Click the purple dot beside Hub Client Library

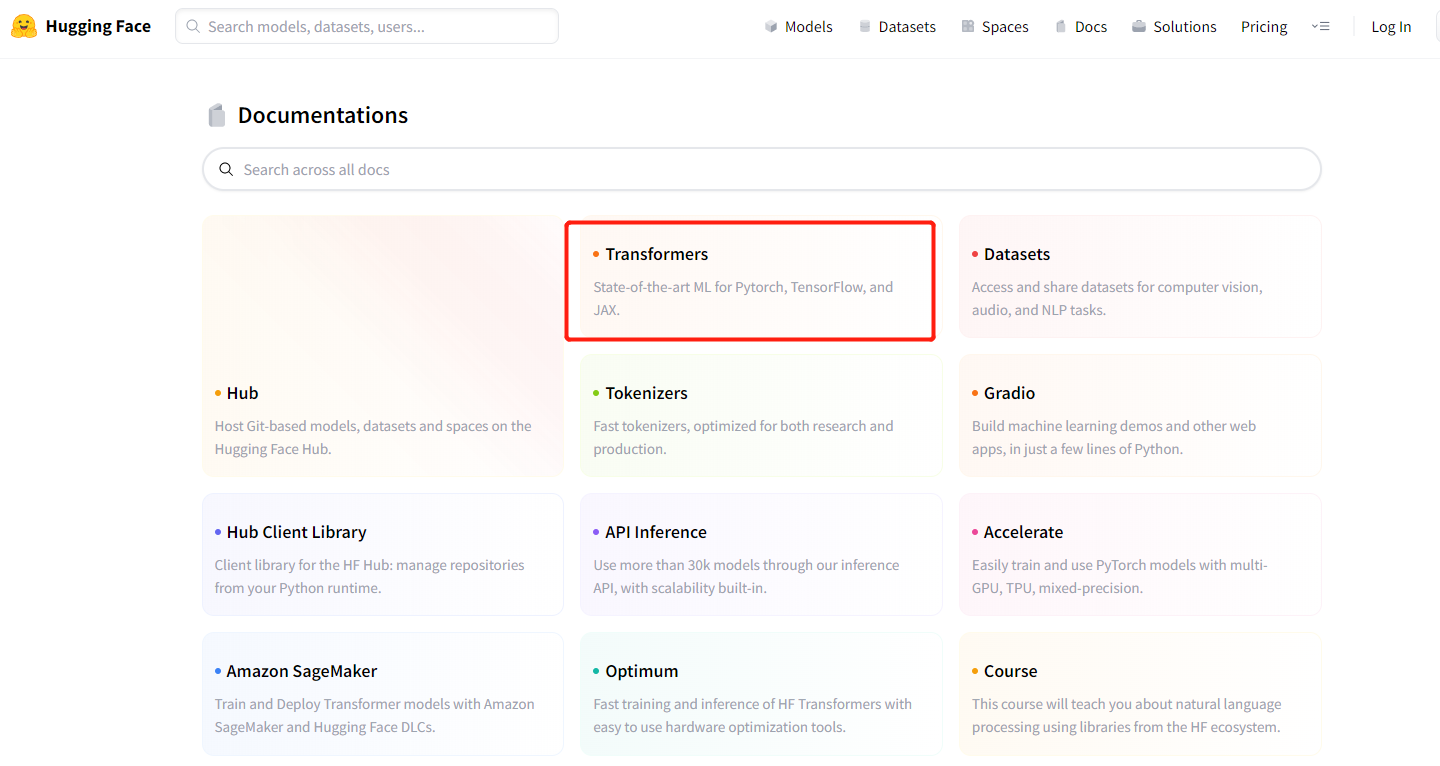point(218,532)
